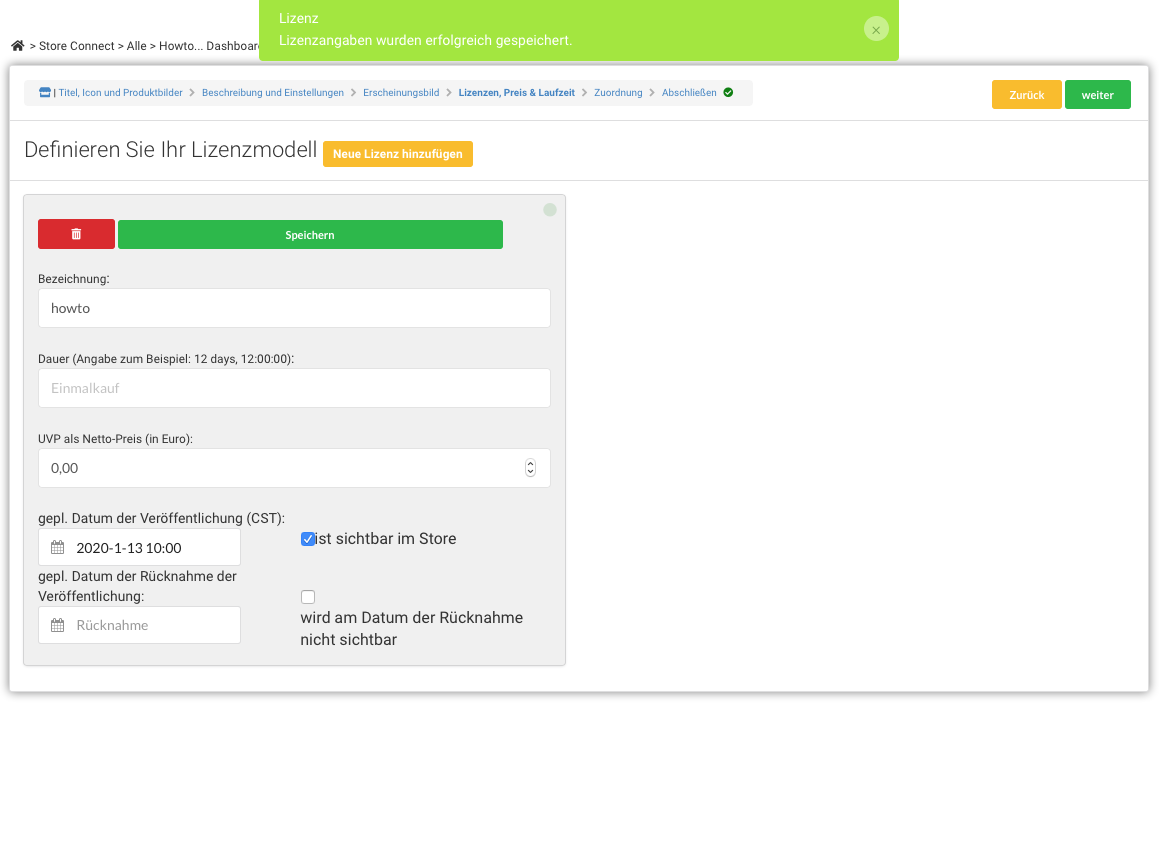The height and width of the screenshot is (860, 1160).
Task: Go to Titel, Icon und Produktbilder step
Action: (x=121, y=93)
